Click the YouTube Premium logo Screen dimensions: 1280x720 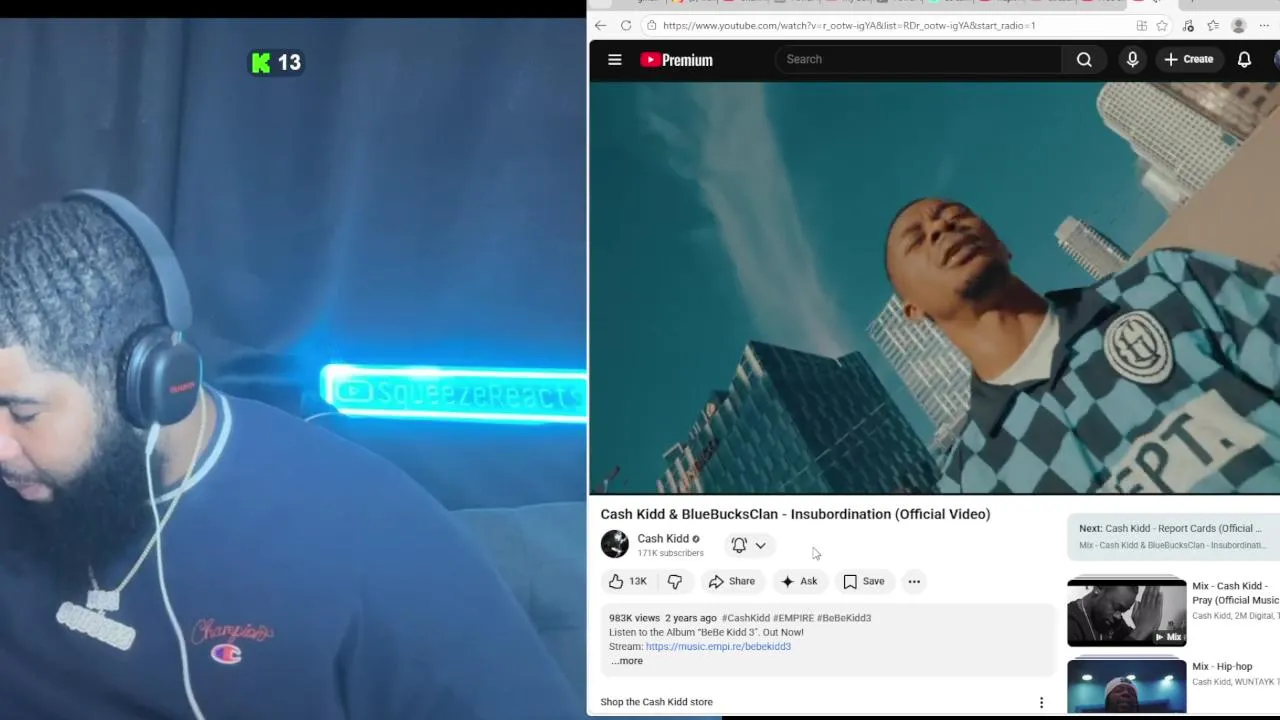(677, 60)
